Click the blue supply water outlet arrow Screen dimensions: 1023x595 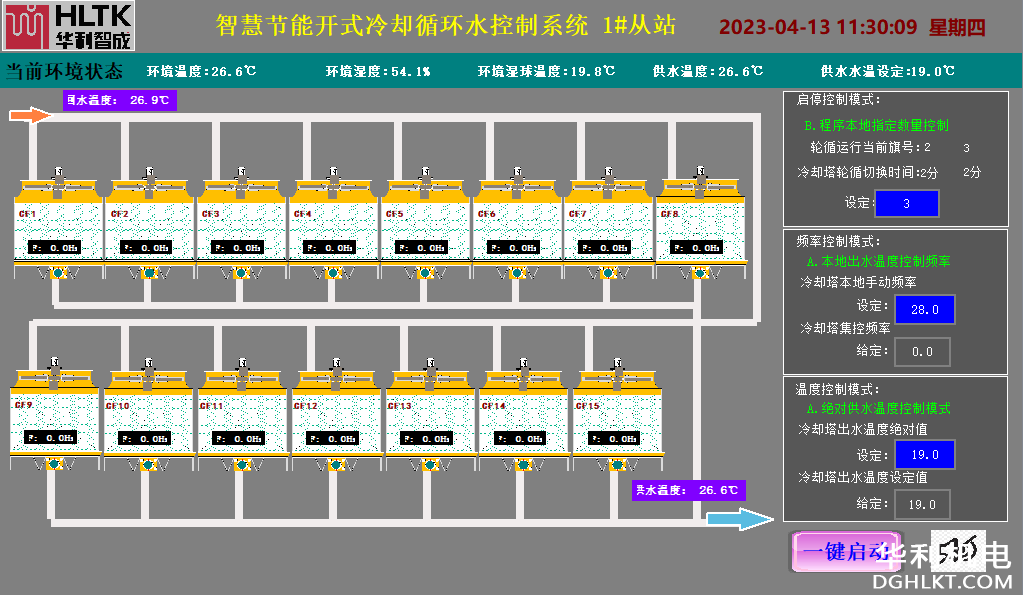click(x=740, y=518)
